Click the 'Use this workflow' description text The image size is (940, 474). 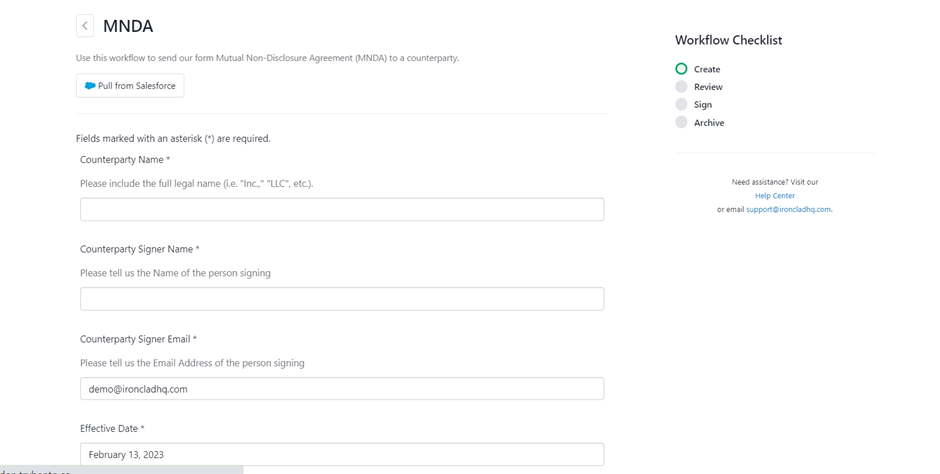[x=267, y=58]
